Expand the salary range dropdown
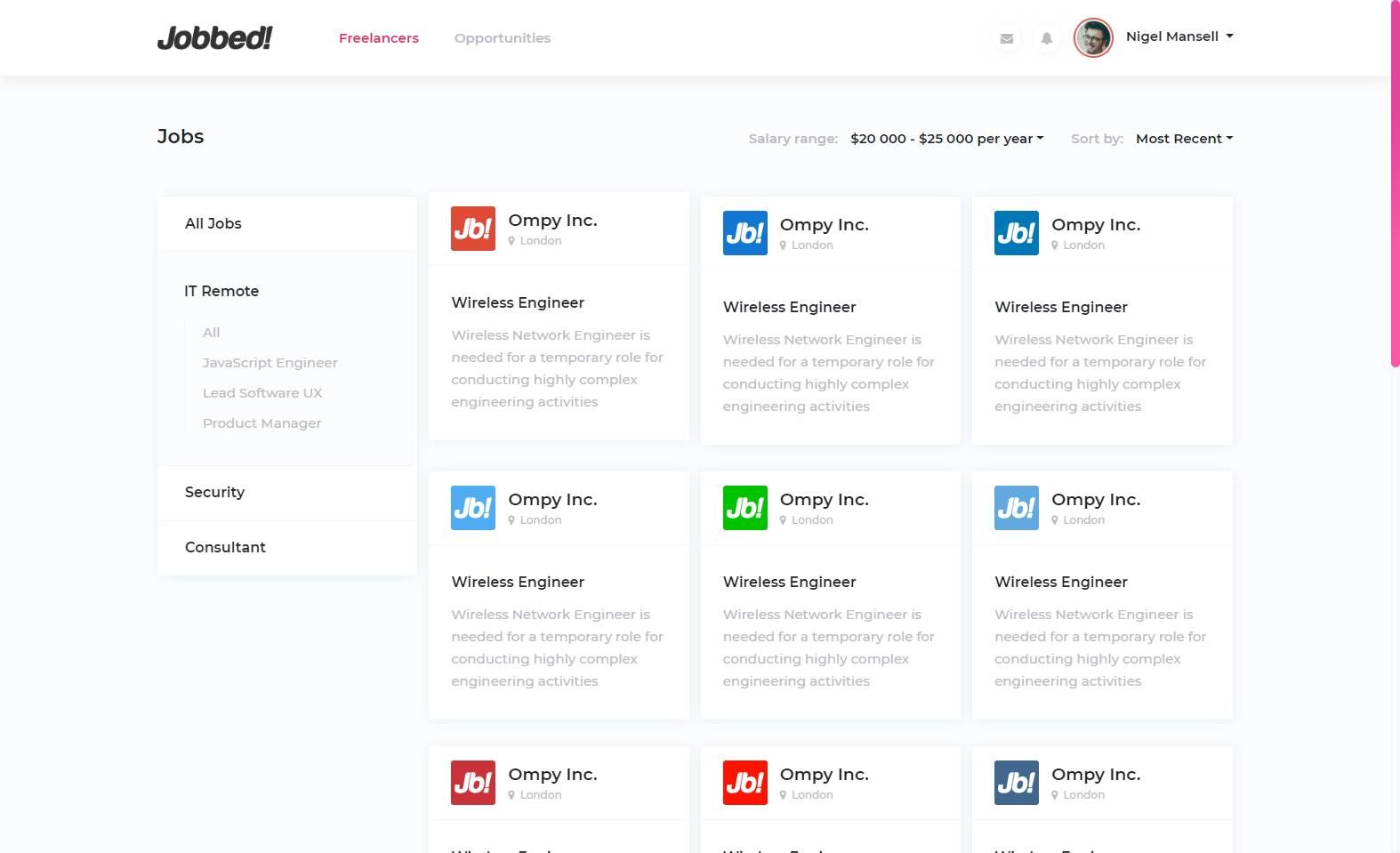 946,139
